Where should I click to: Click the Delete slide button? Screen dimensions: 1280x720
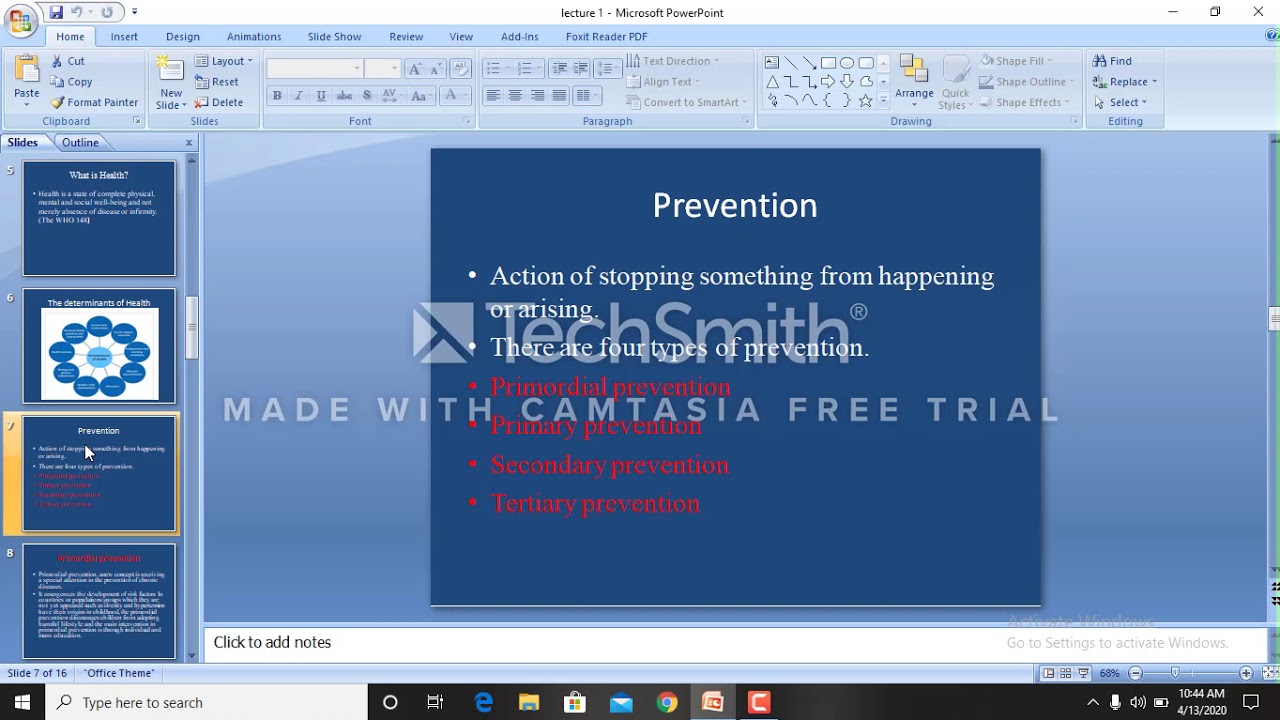(x=219, y=102)
